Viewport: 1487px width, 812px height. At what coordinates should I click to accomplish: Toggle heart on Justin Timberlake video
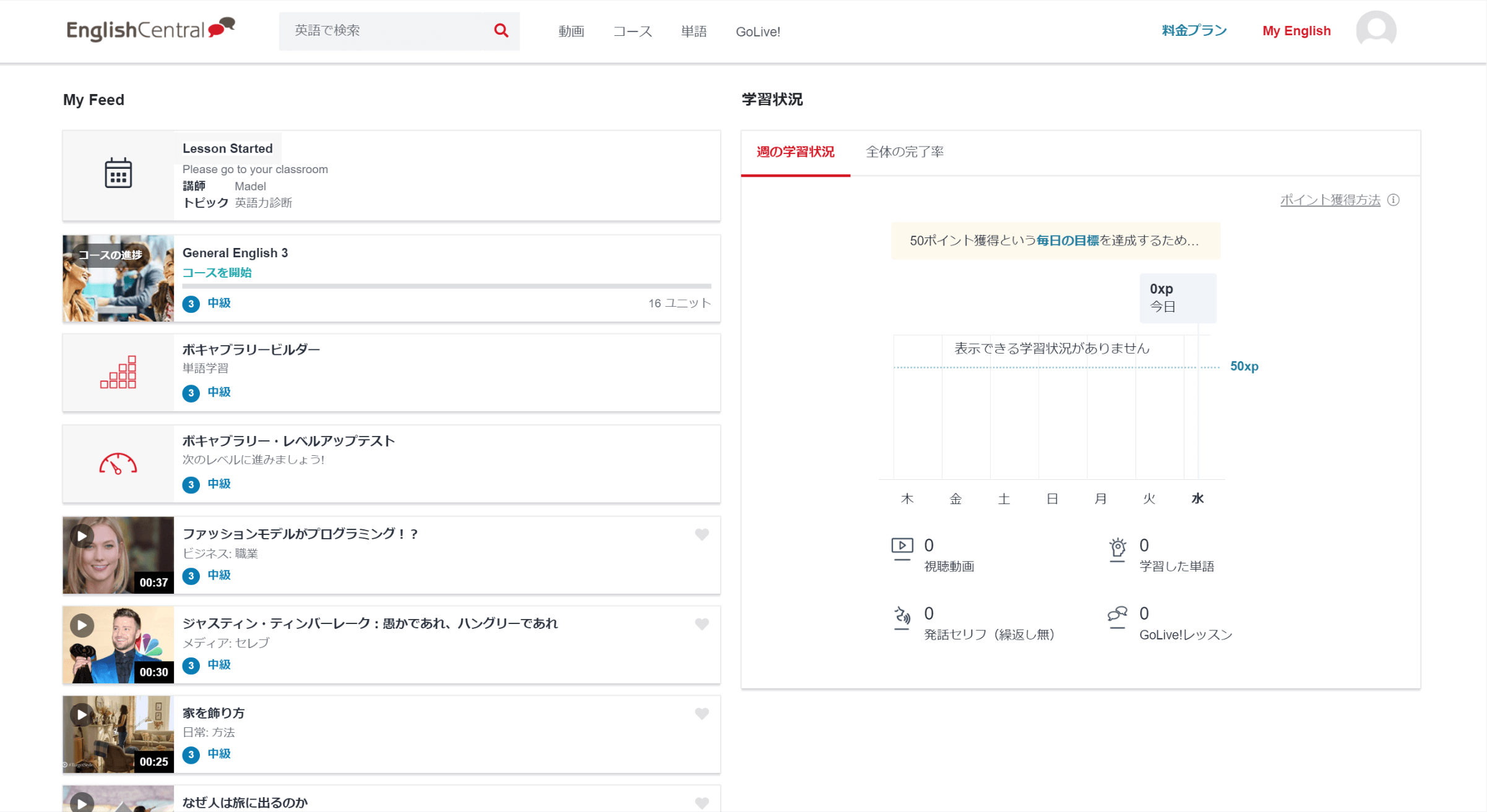(701, 624)
